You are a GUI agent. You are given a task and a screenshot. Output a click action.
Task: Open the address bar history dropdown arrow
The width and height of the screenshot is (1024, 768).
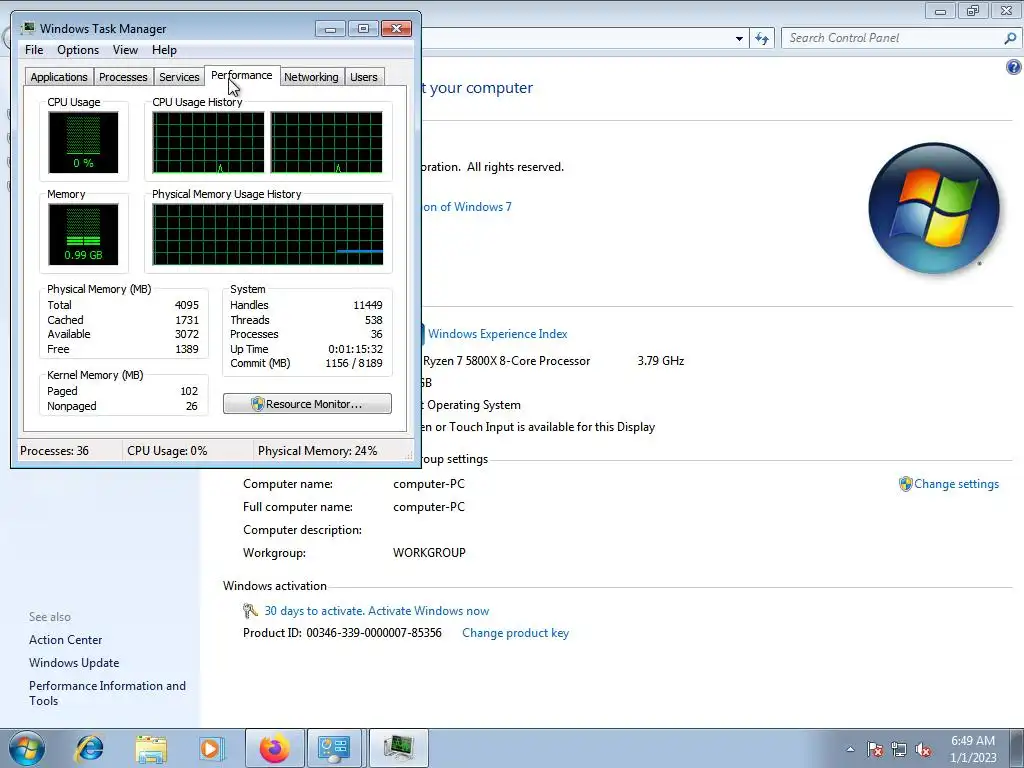click(739, 39)
